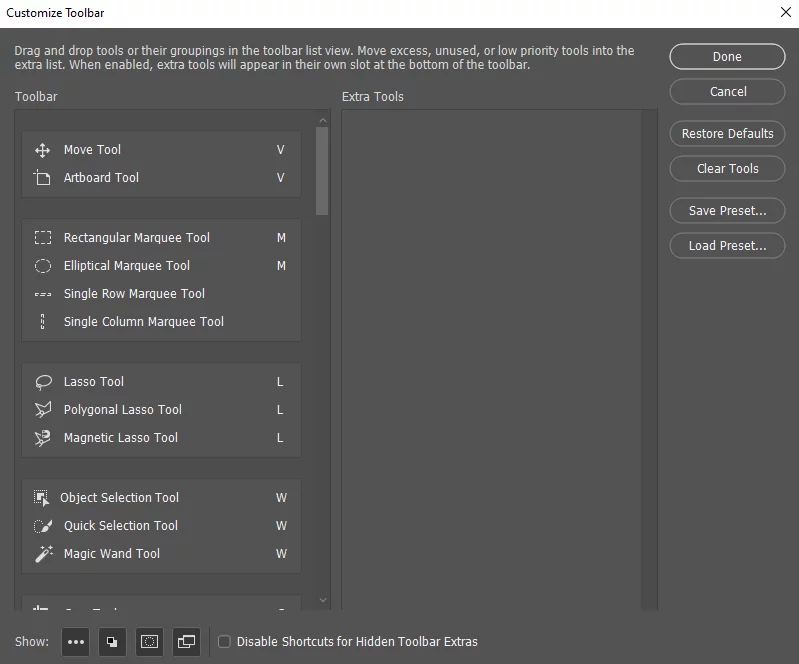Image resolution: width=799 pixels, height=664 pixels.
Task: Select the 'Object Selection Tool' label
Action: [x=119, y=498]
